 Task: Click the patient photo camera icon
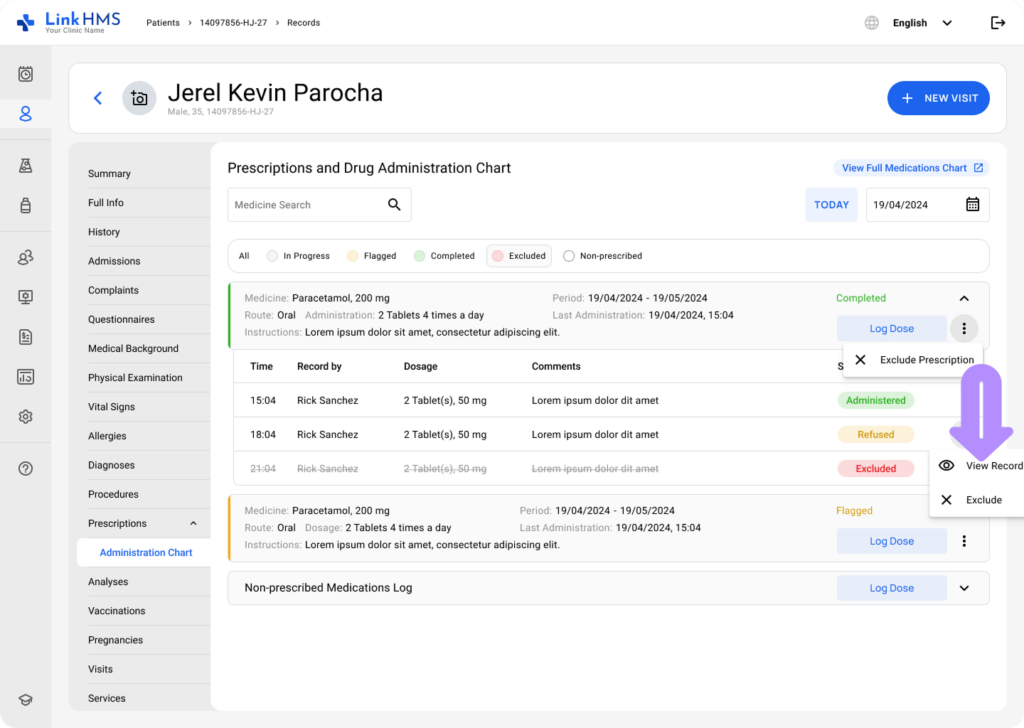click(x=139, y=98)
